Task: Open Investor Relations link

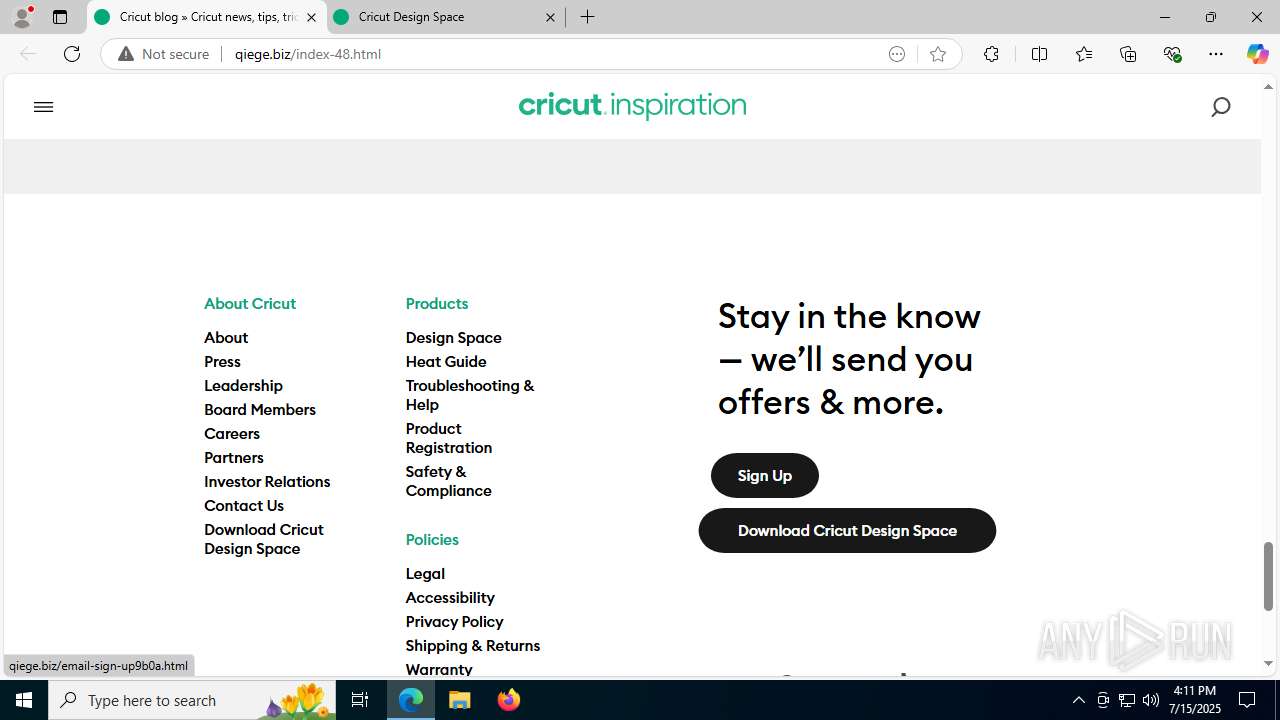Action: click(267, 482)
